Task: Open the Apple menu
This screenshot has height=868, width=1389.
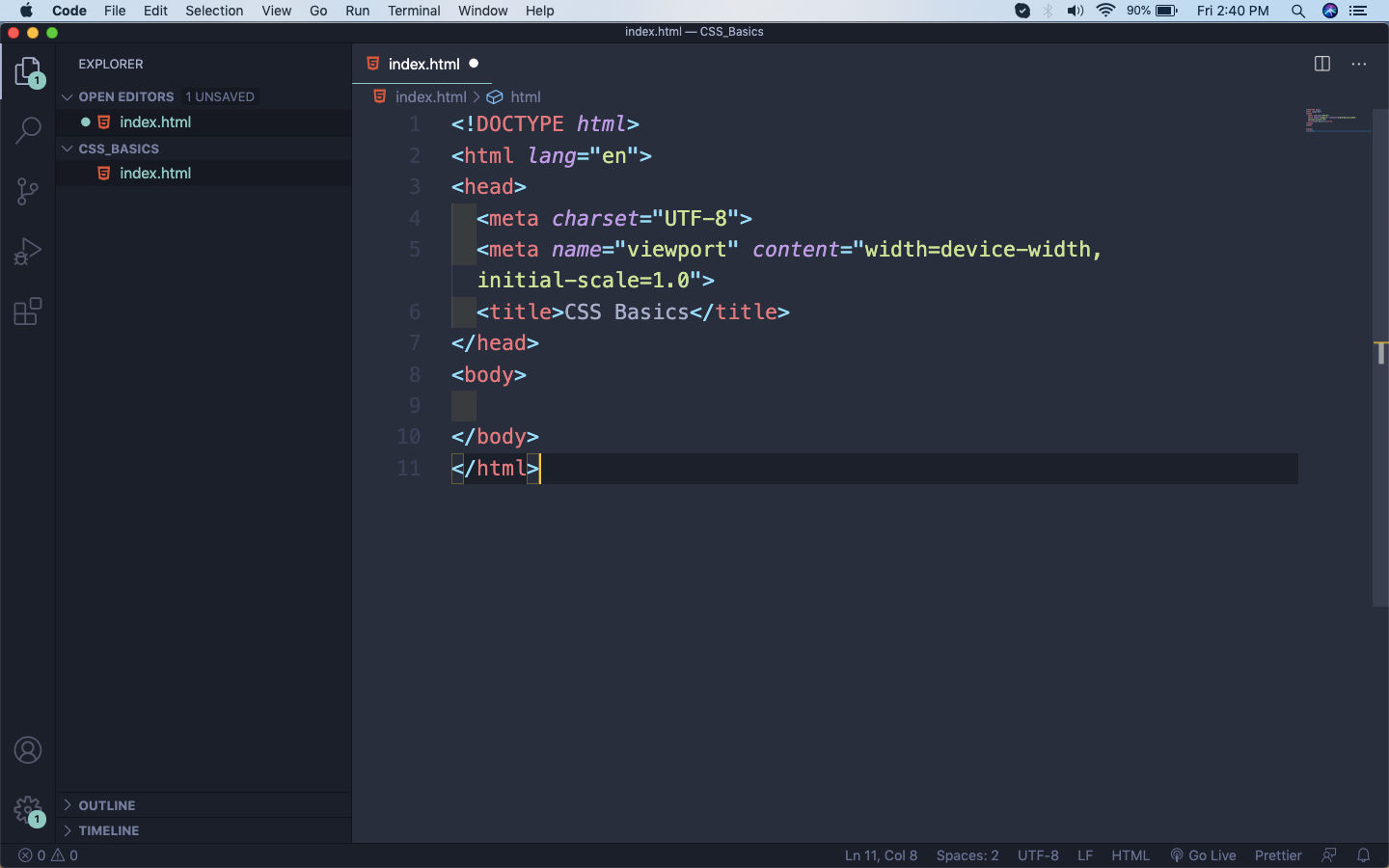Action: point(26,11)
